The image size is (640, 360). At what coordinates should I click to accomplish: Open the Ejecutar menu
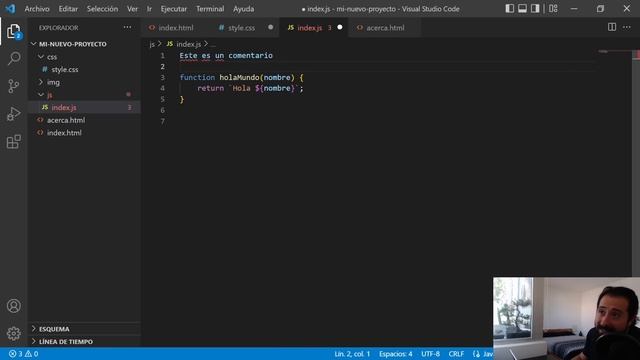pos(173,9)
